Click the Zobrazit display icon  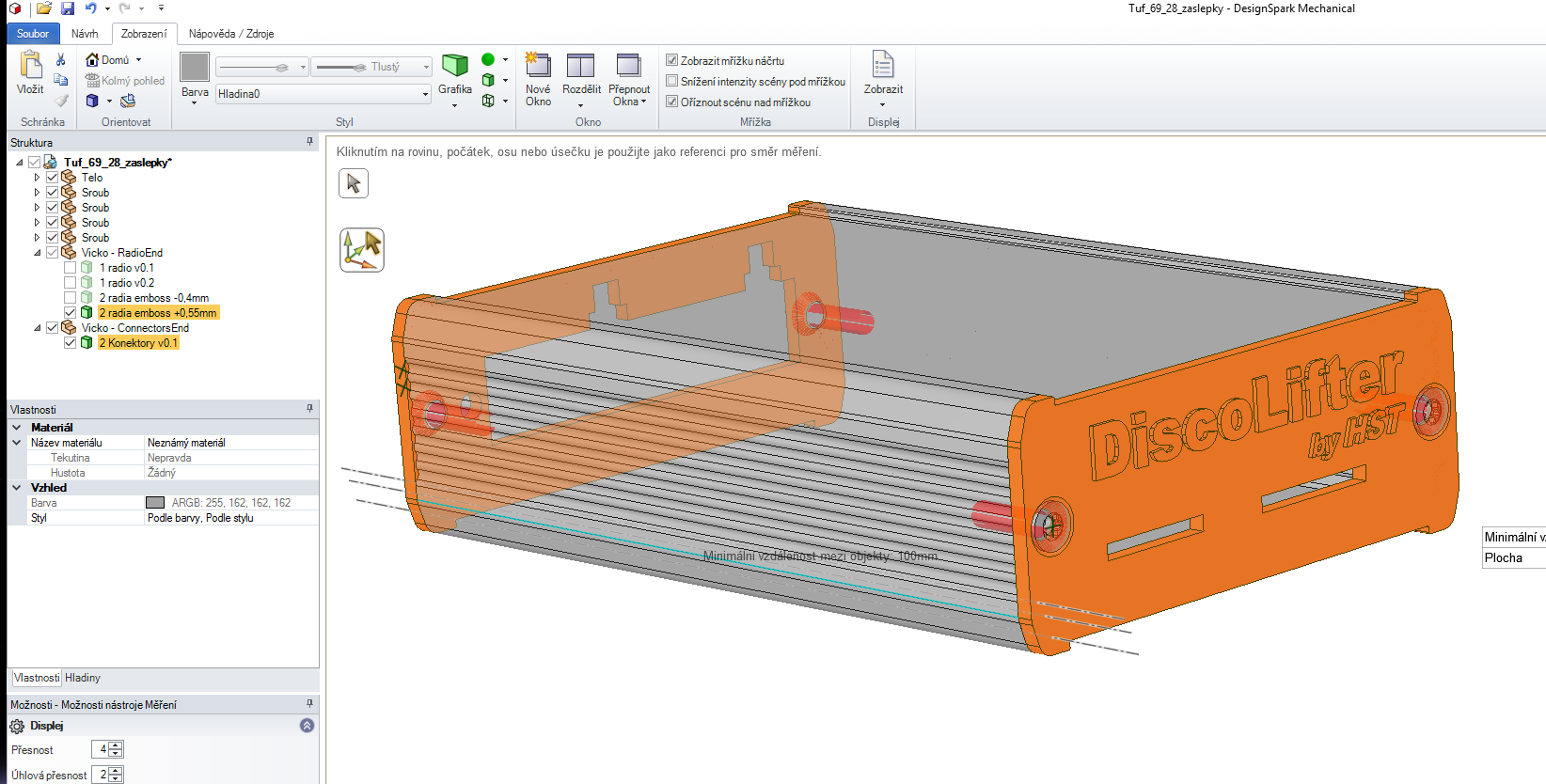click(x=882, y=66)
